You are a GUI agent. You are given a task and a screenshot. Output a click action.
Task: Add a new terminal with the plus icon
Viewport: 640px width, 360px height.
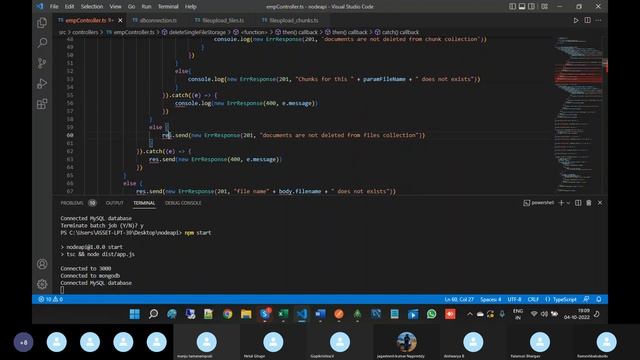click(x=561, y=203)
